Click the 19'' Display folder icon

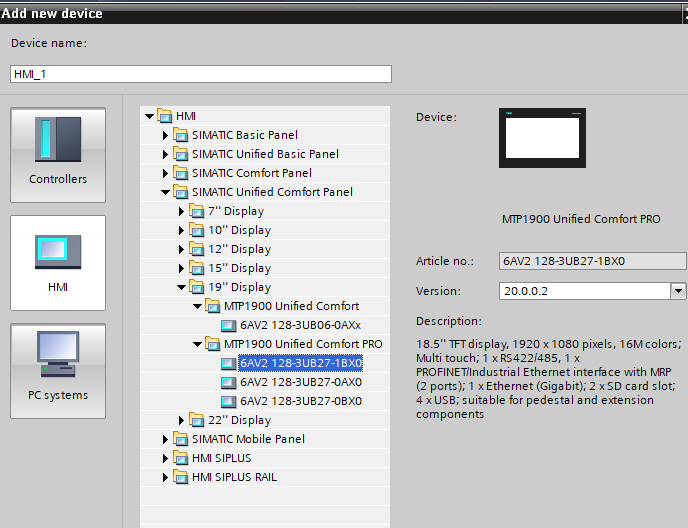click(x=197, y=287)
